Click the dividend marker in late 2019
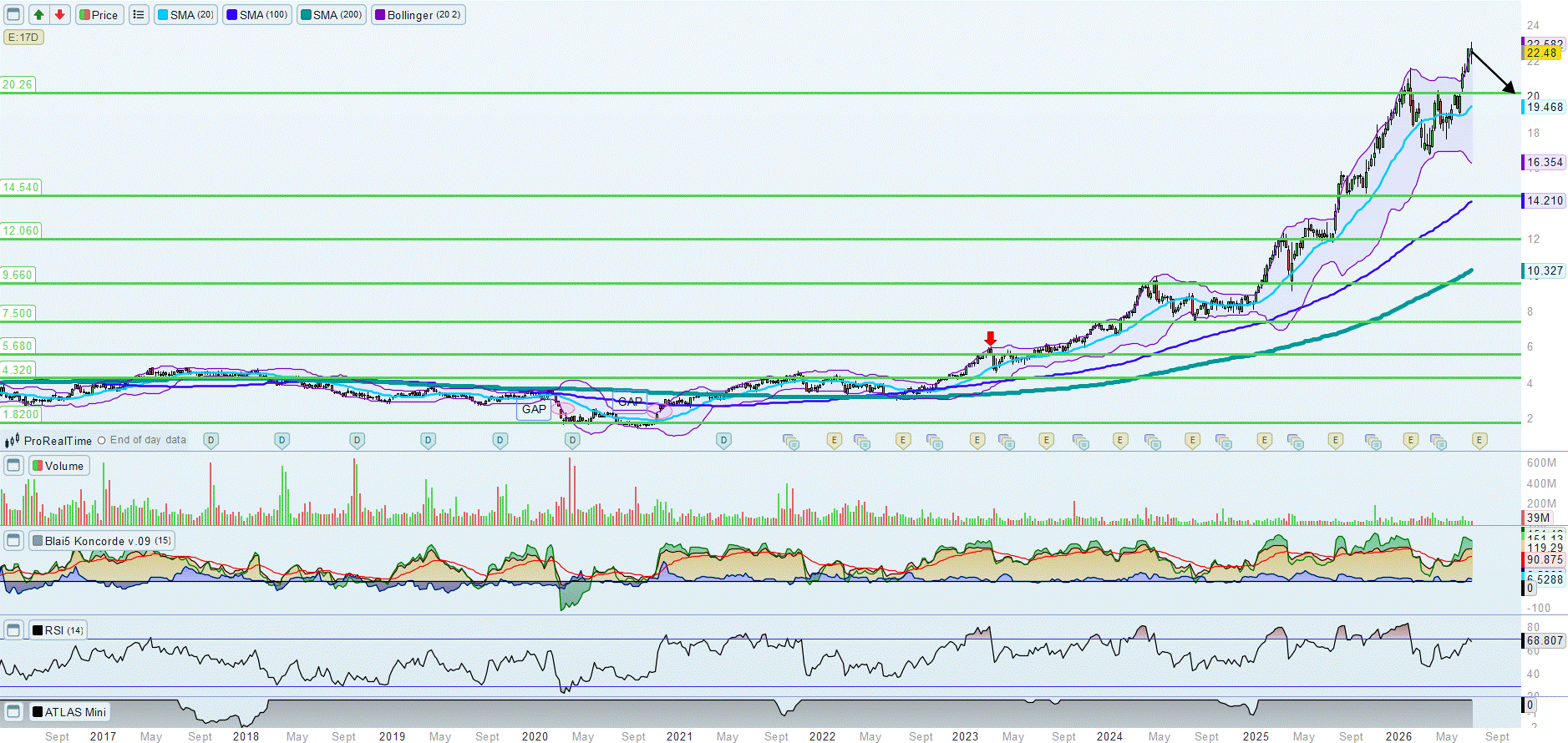 point(500,440)
